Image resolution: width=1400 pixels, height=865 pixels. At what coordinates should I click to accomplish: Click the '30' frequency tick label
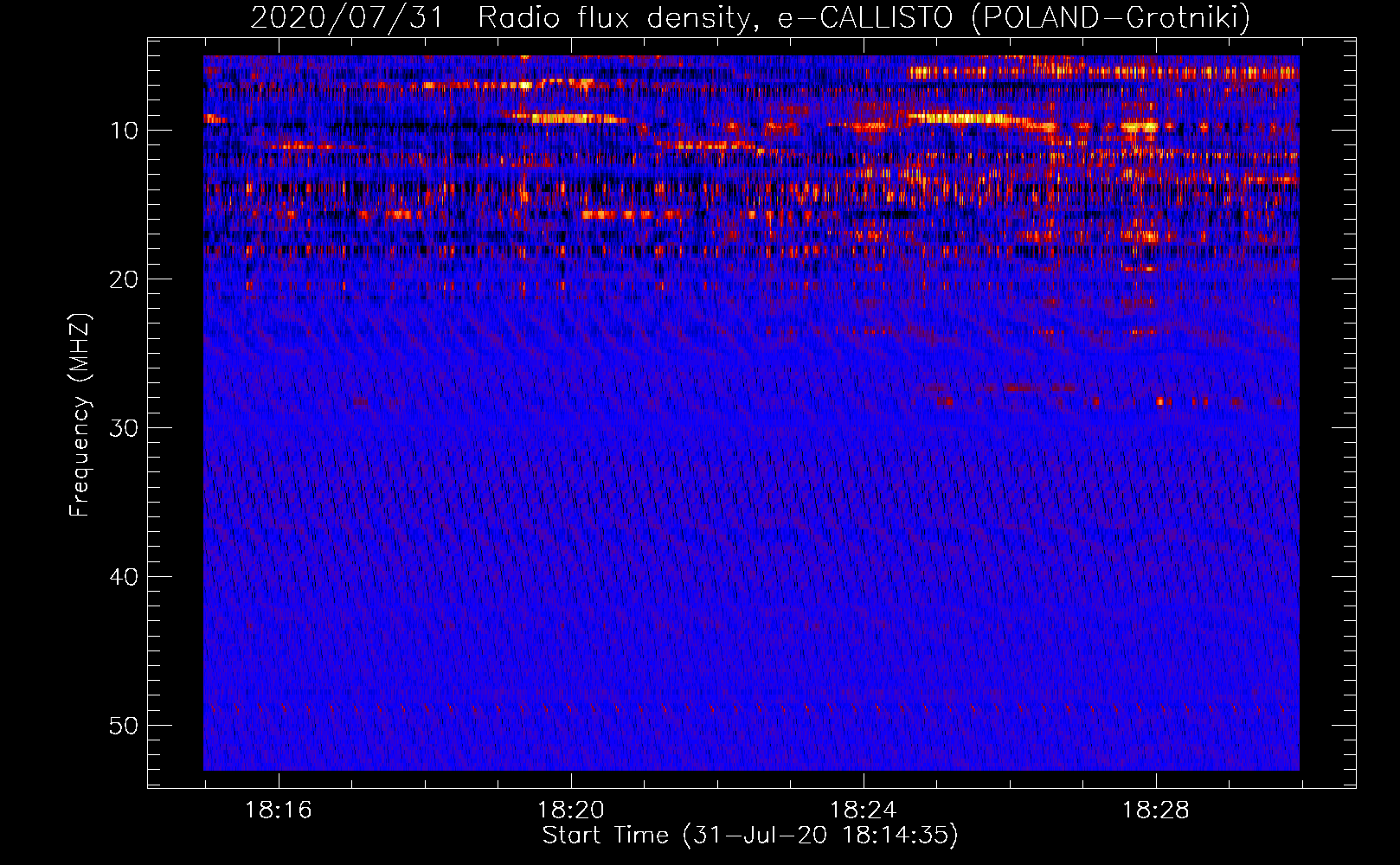coord(125,428)
